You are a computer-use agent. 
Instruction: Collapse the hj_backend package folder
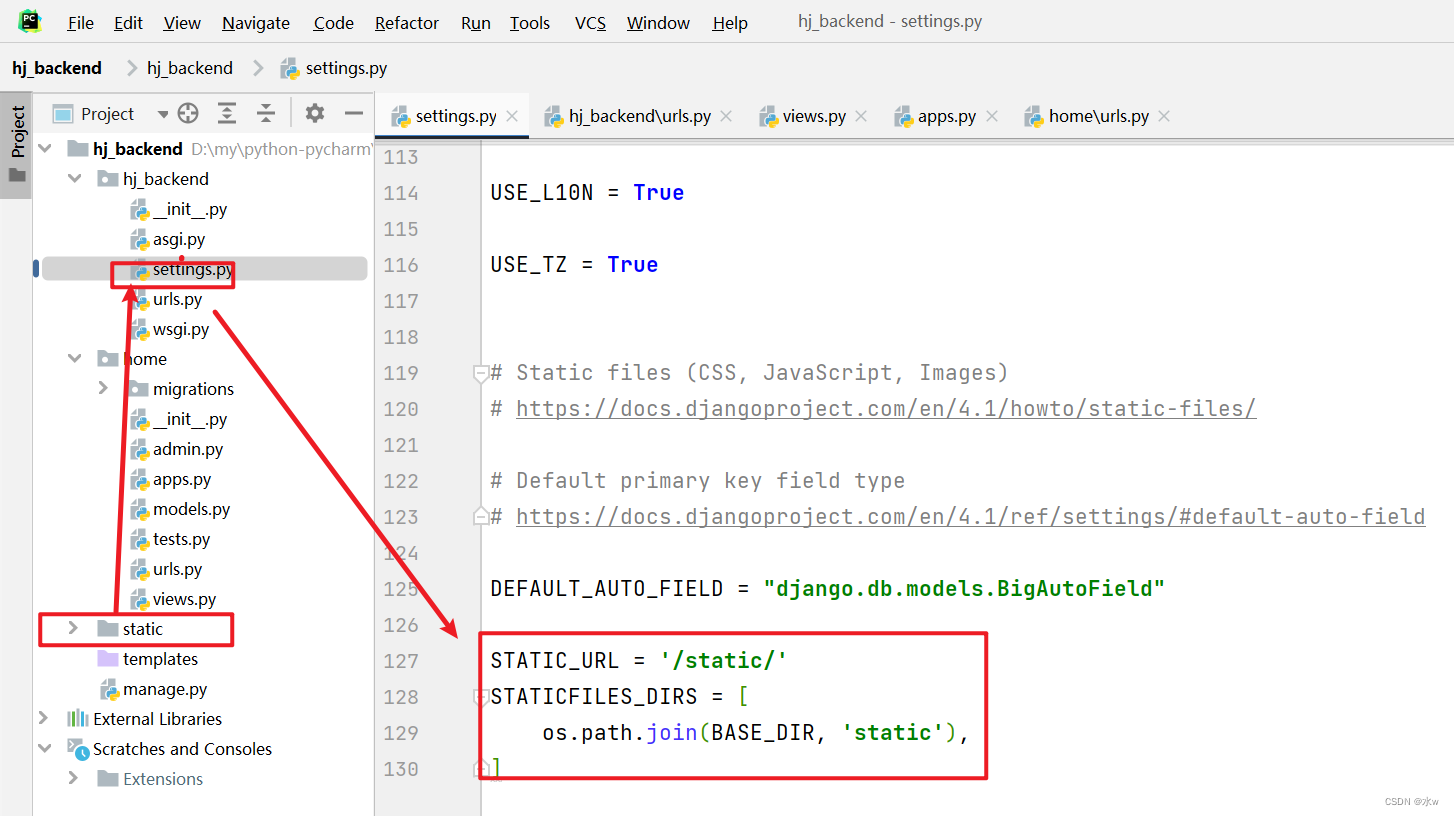click(74, 179)
